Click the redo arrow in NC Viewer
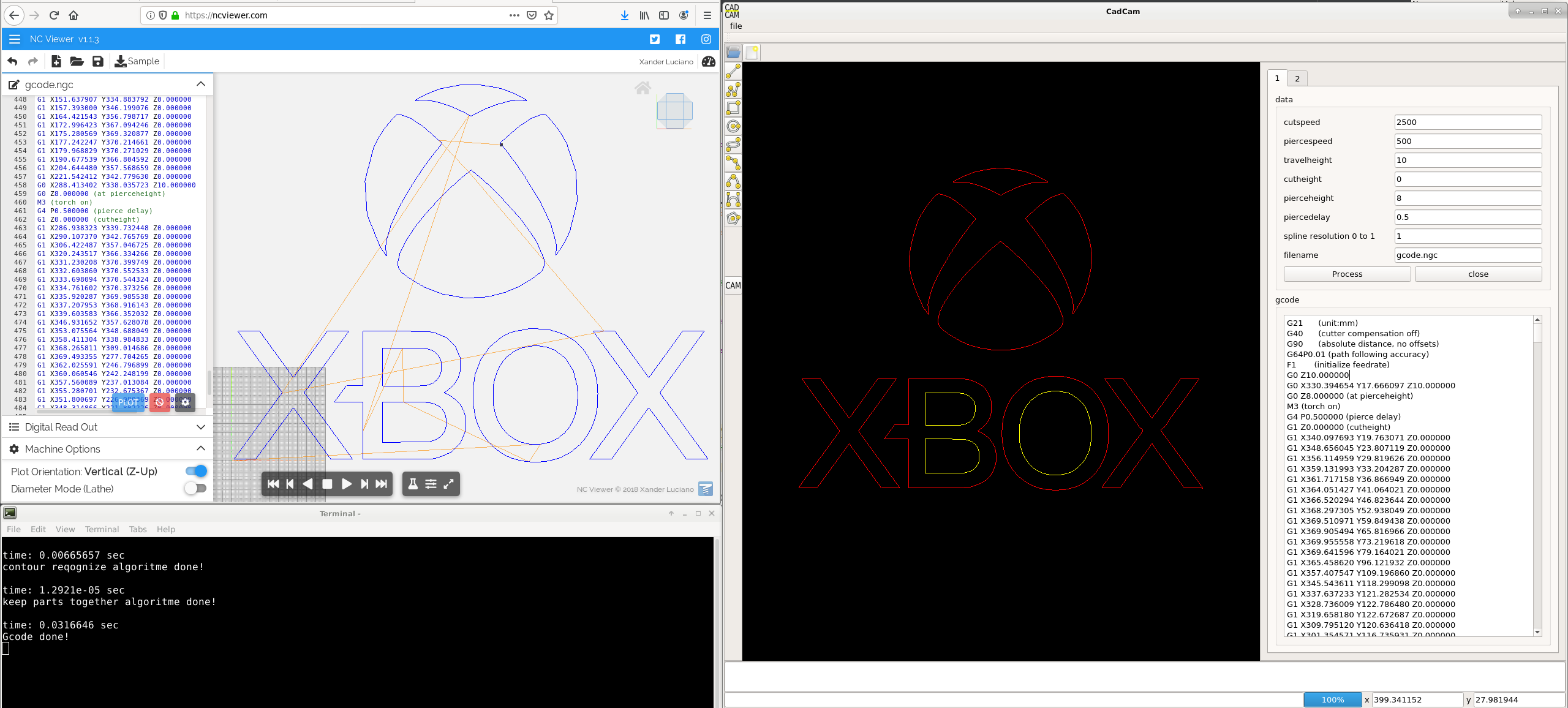 click(x=33, y=61)
